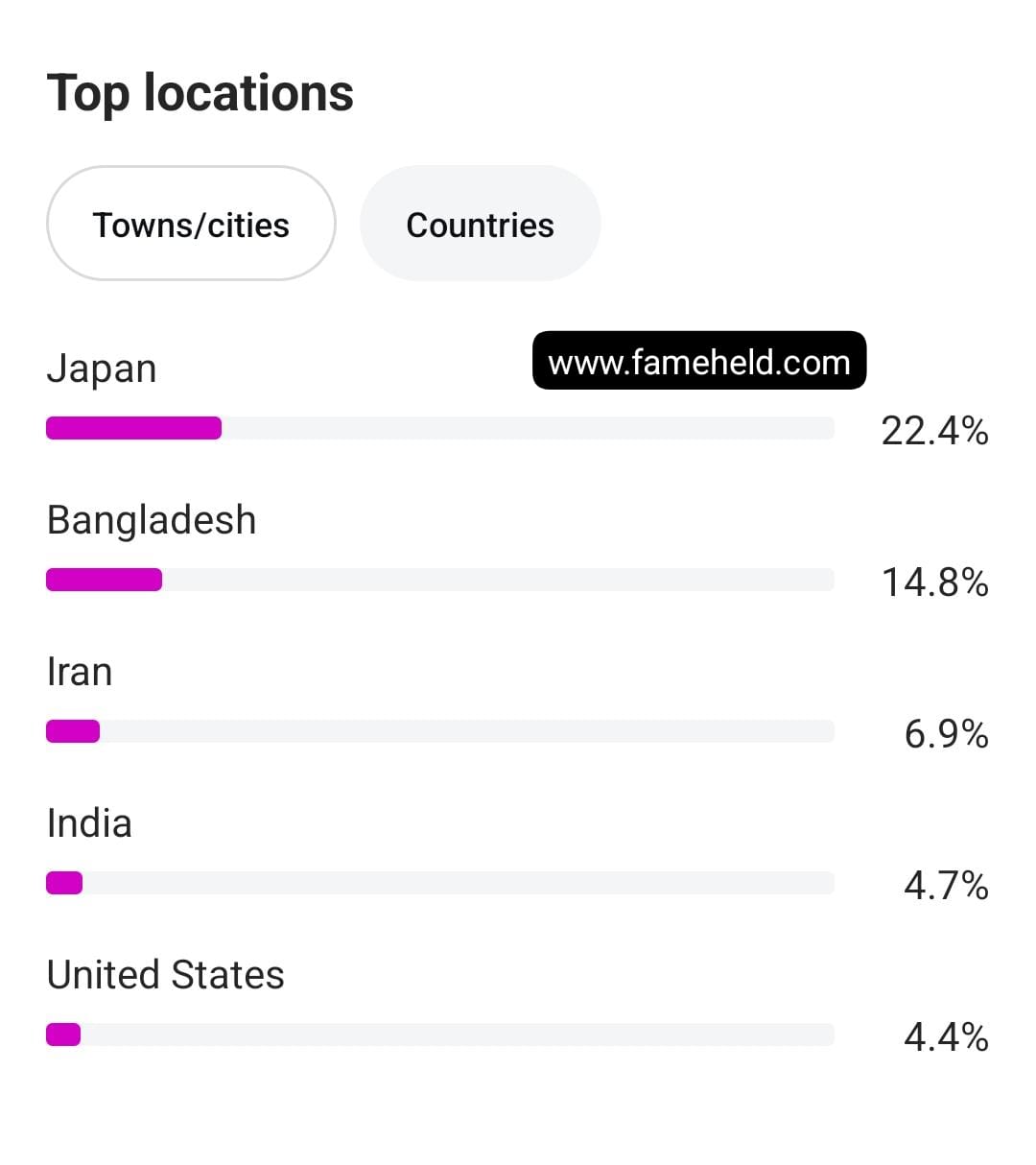Open the www.fameheld.com watermark link
The image size is (1036, 1165).
(698, 362)
